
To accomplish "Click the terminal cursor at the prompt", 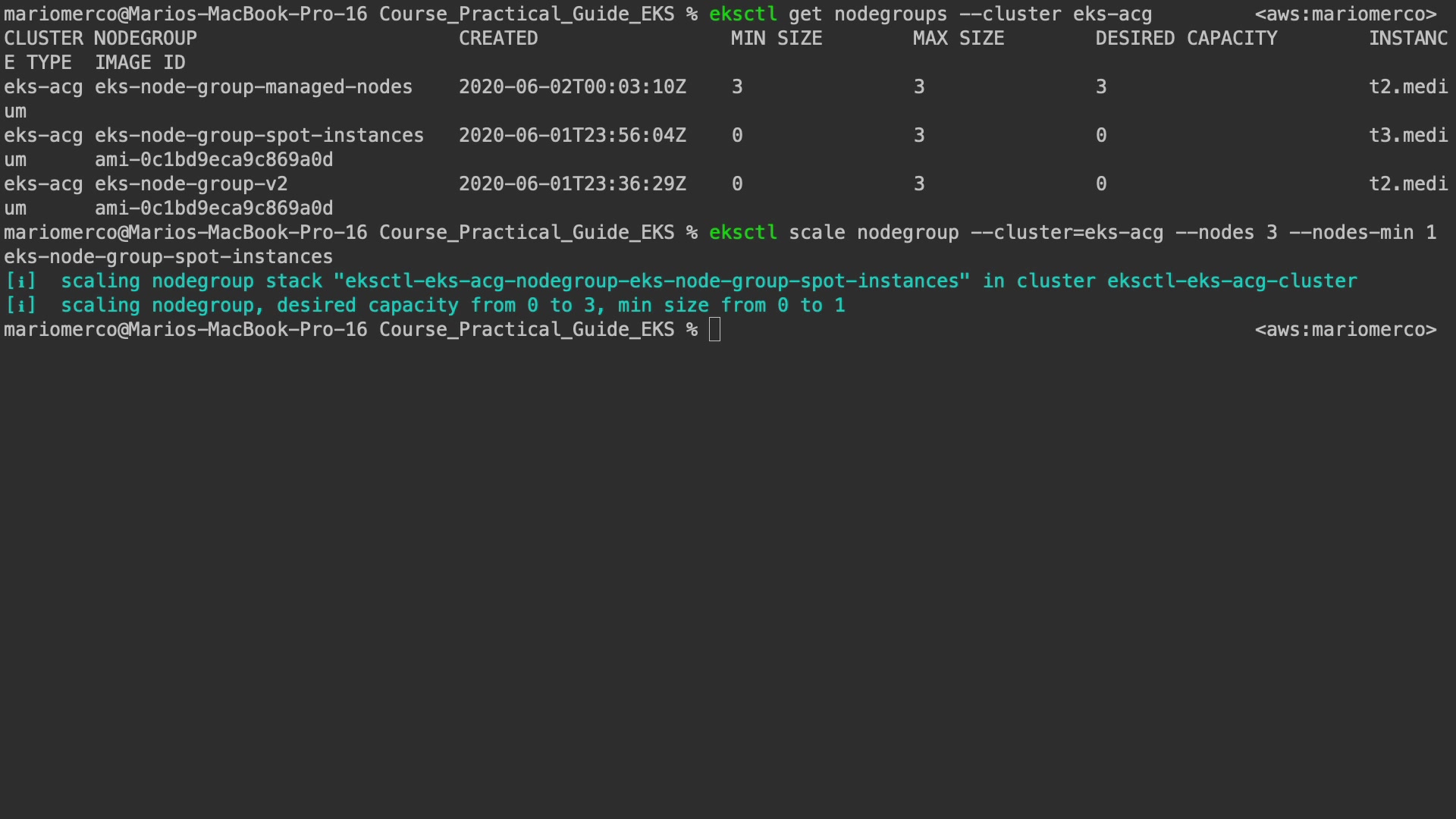I will point(714,330).
